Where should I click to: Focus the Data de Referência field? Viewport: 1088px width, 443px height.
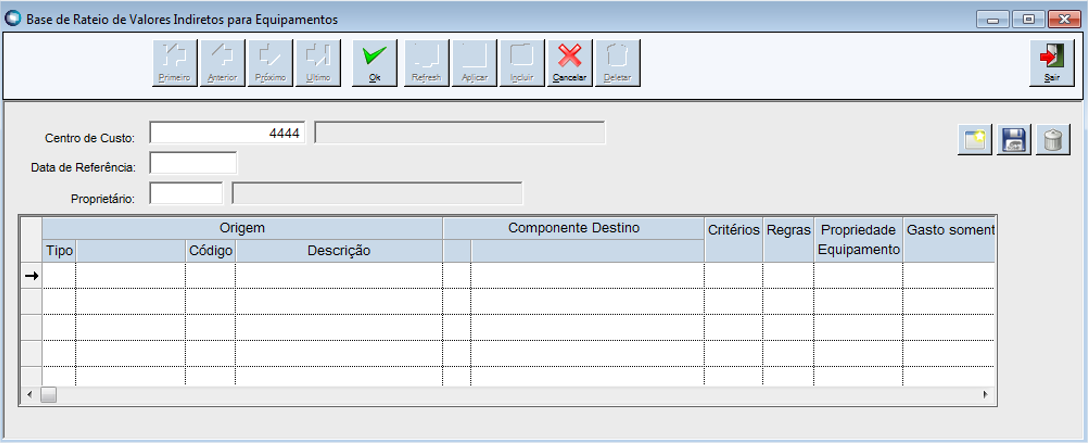tap(193, 163)
